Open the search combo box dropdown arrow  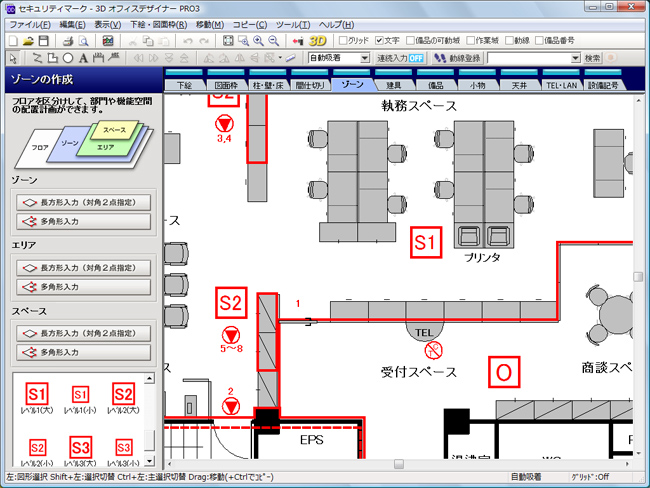coord(575,58)
